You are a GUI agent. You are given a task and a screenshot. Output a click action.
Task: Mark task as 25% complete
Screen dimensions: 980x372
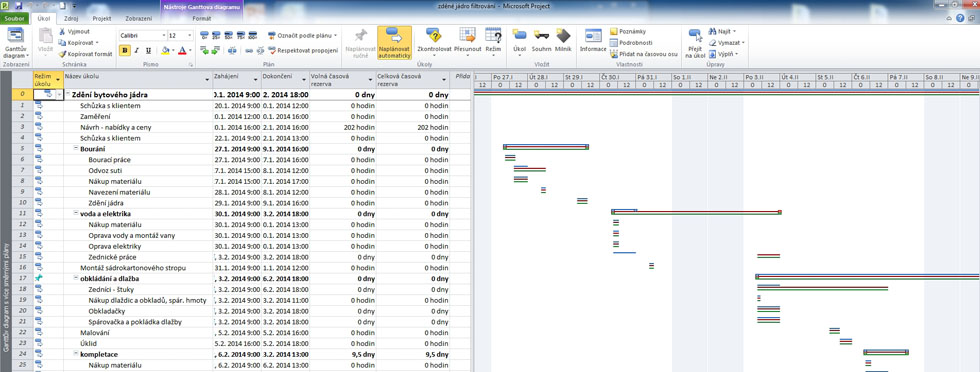click(216, 36)
